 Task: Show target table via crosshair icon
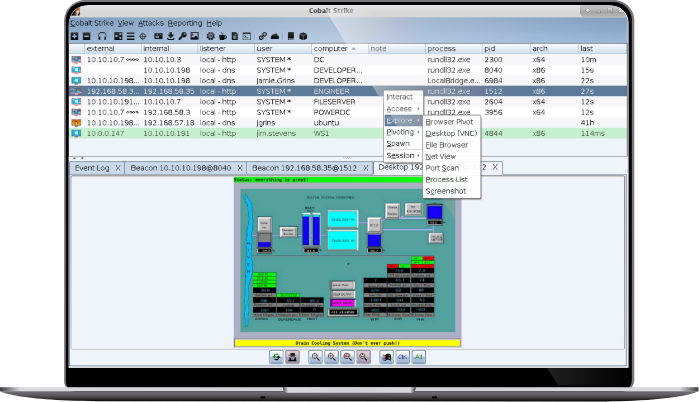[x=143, y=36]
